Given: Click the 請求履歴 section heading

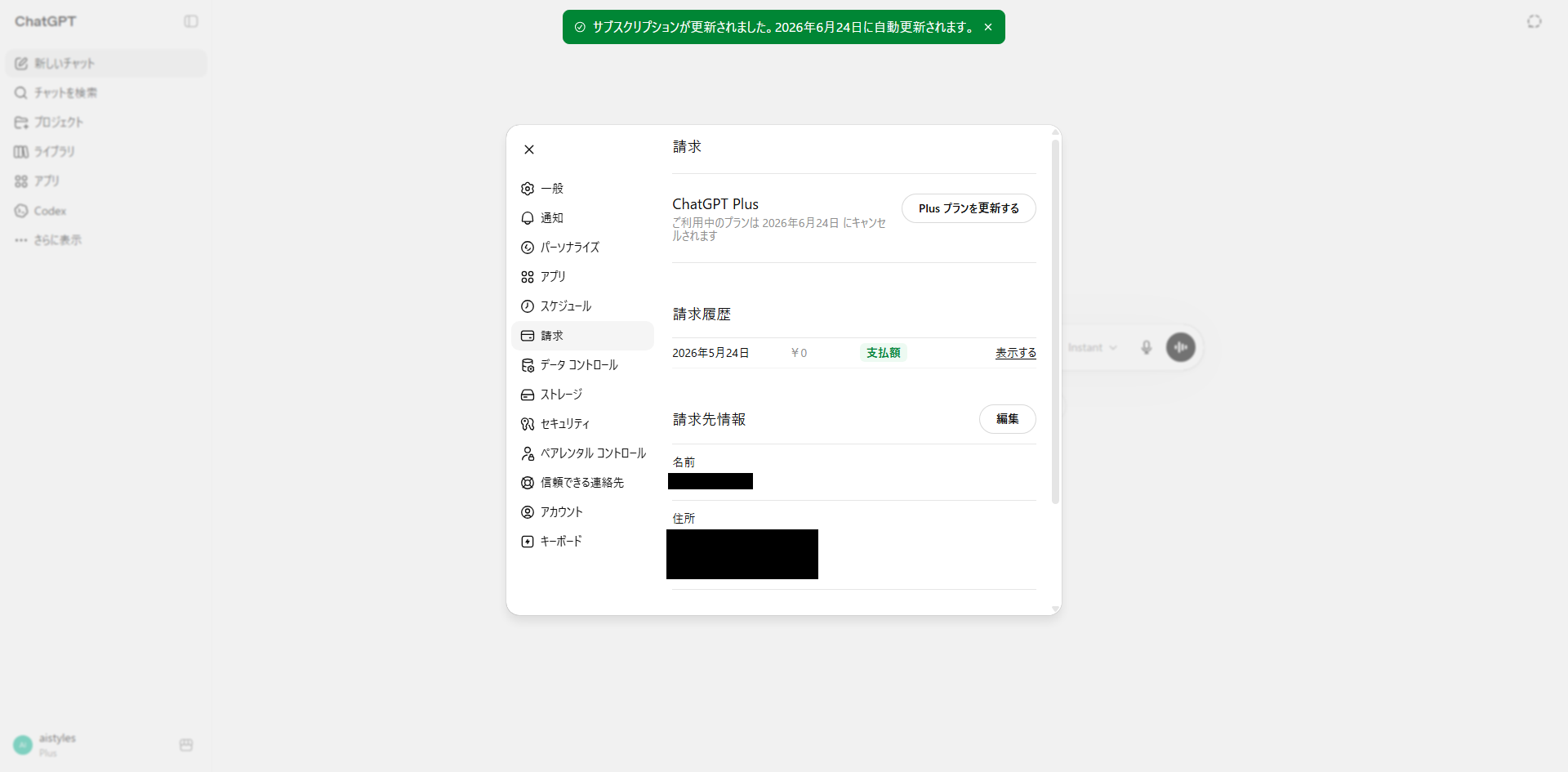Looking at the screenshot, I should 702,315.
